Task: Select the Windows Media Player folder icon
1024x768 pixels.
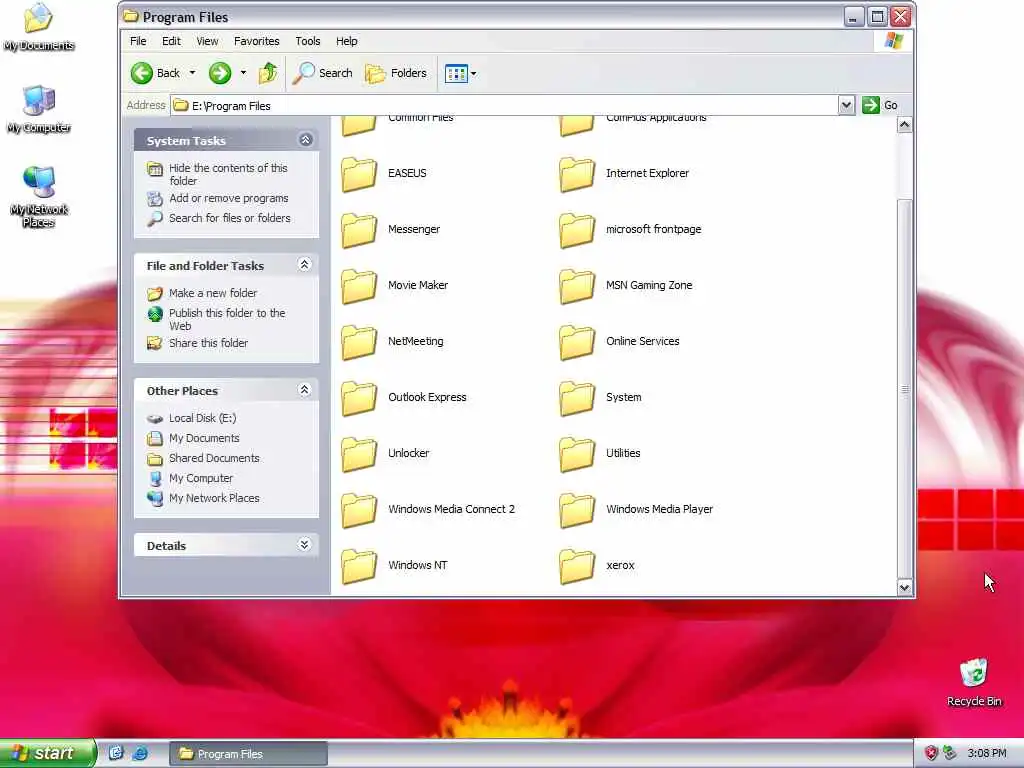Action: (x=577, y=510)
